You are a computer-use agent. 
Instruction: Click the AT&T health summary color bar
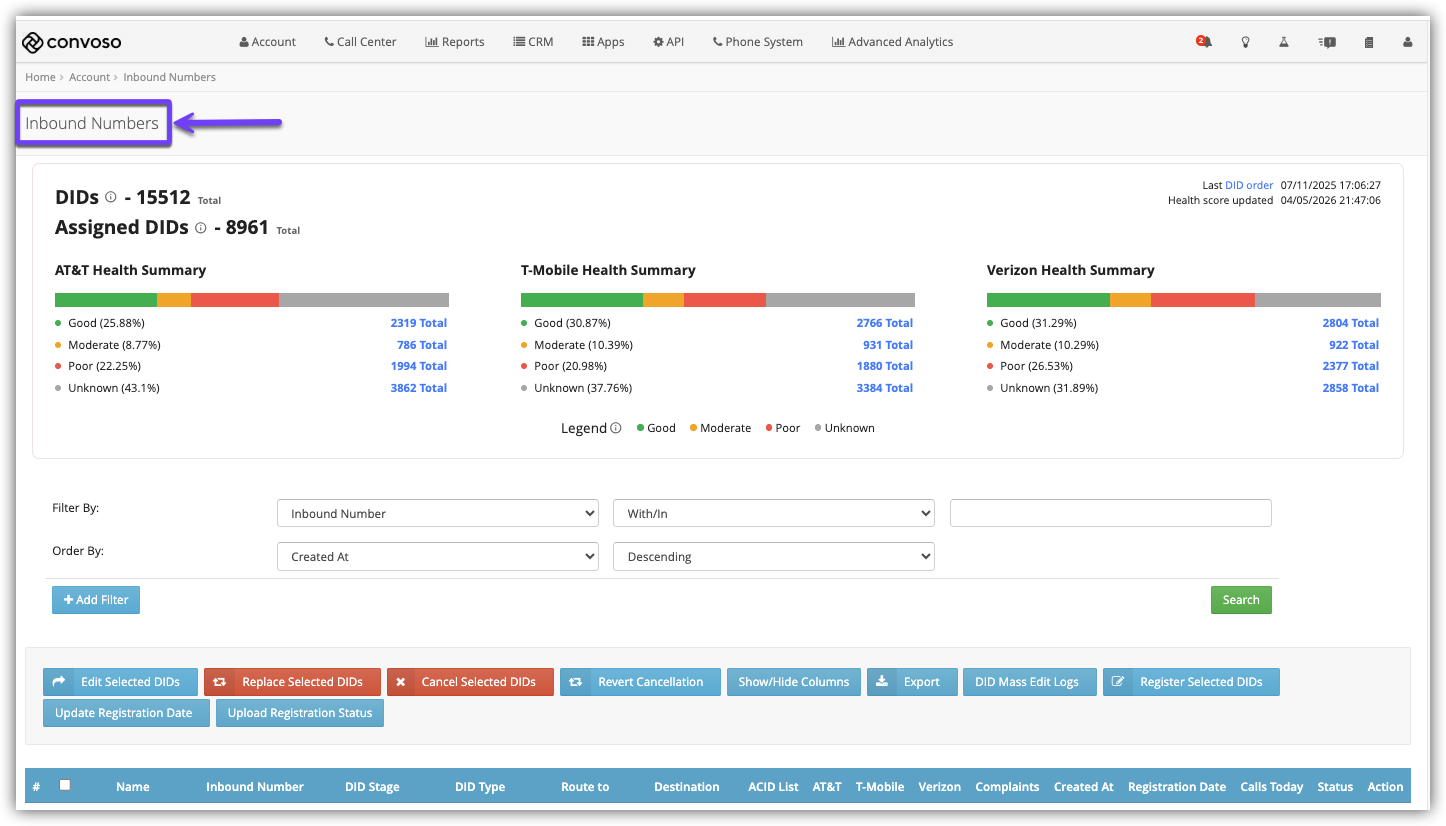(251, 300)
